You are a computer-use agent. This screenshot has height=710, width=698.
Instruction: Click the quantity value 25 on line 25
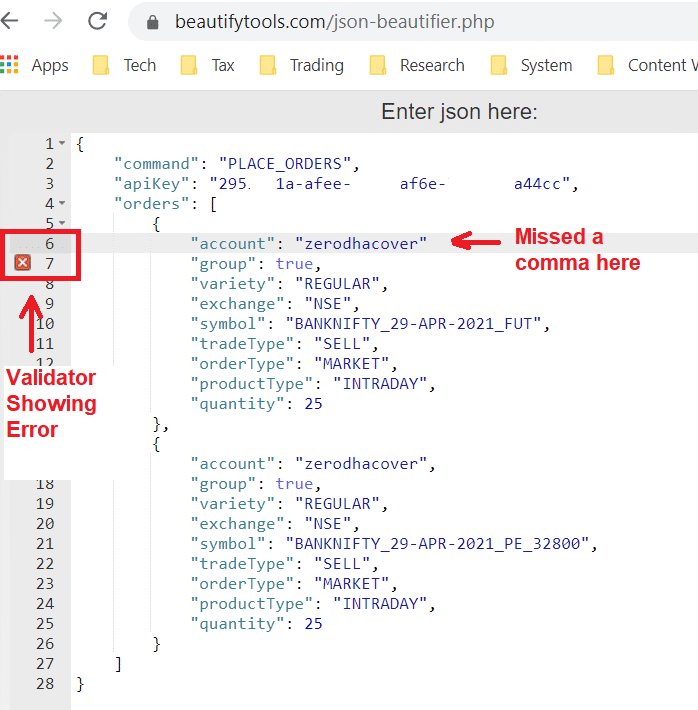click(x=313, y=624)
